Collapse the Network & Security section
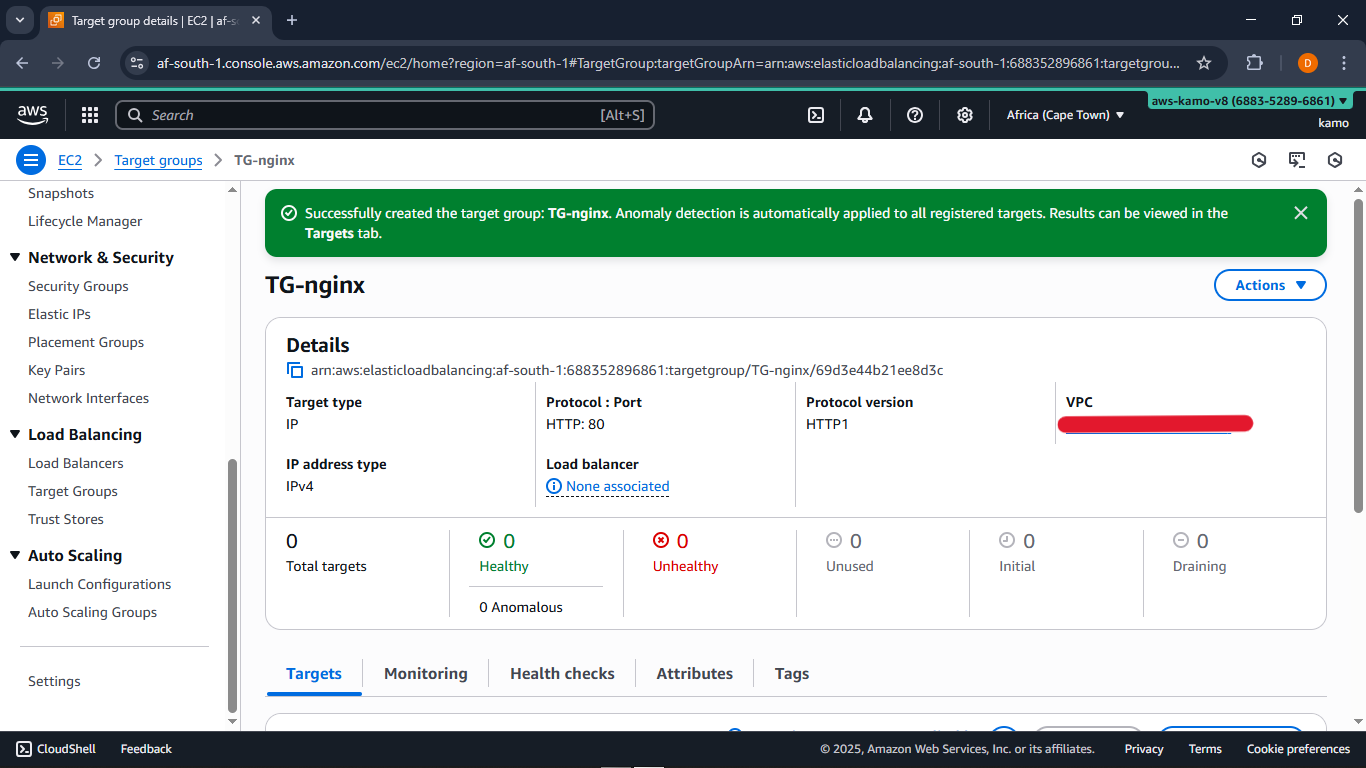1366x768 pixels. pyautogui.click(x=15, y=258)
